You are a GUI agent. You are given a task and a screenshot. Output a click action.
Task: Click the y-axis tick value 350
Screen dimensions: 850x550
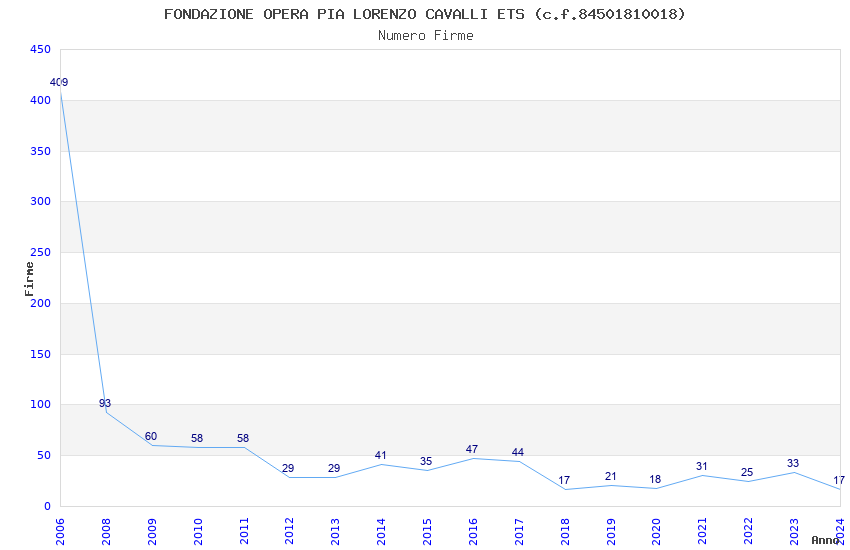[41, 151]
